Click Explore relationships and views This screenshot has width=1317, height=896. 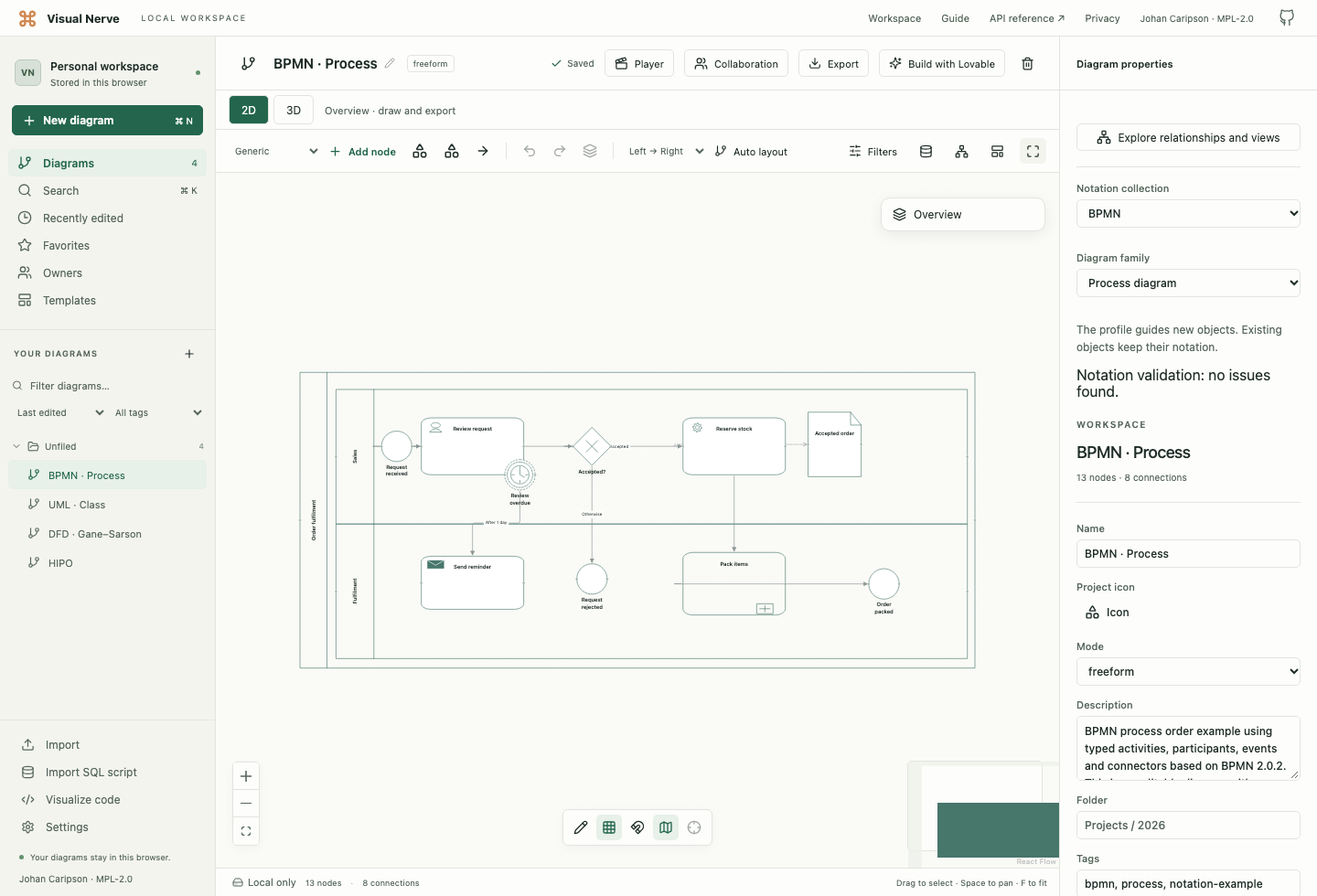point(1188,137)
